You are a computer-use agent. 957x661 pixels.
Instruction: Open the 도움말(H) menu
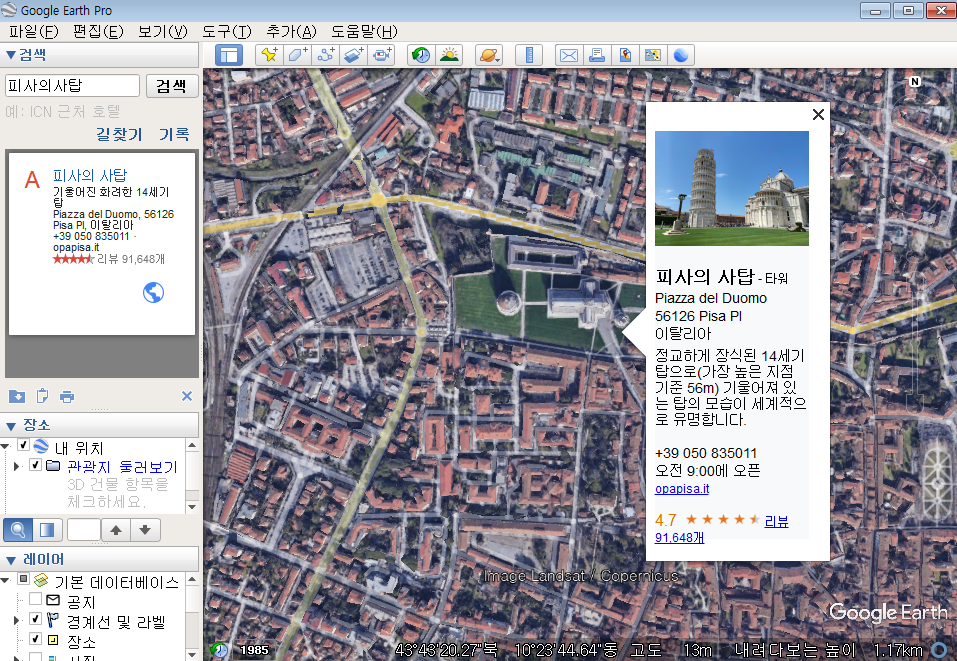[x=364, y=31]
